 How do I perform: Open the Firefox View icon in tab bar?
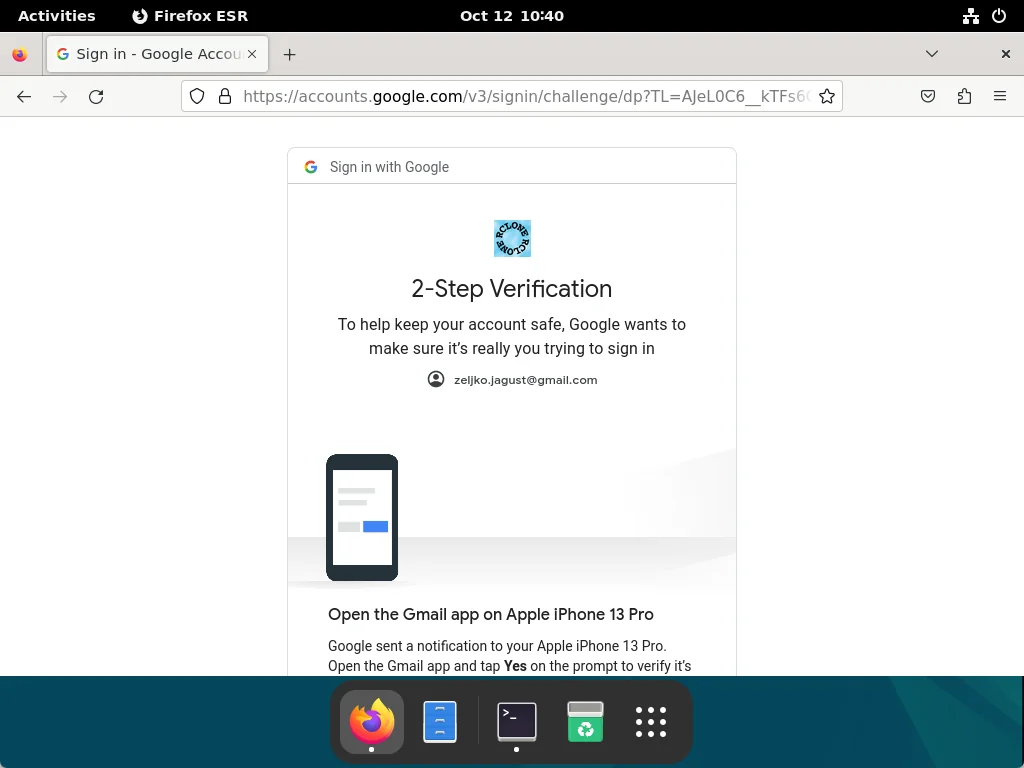(x=20, y=54)
